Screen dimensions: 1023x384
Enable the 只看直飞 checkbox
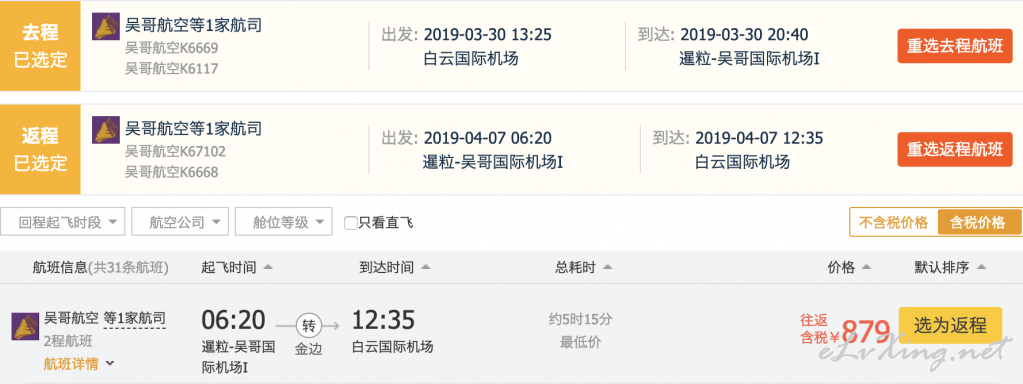[x=351, y=223]
